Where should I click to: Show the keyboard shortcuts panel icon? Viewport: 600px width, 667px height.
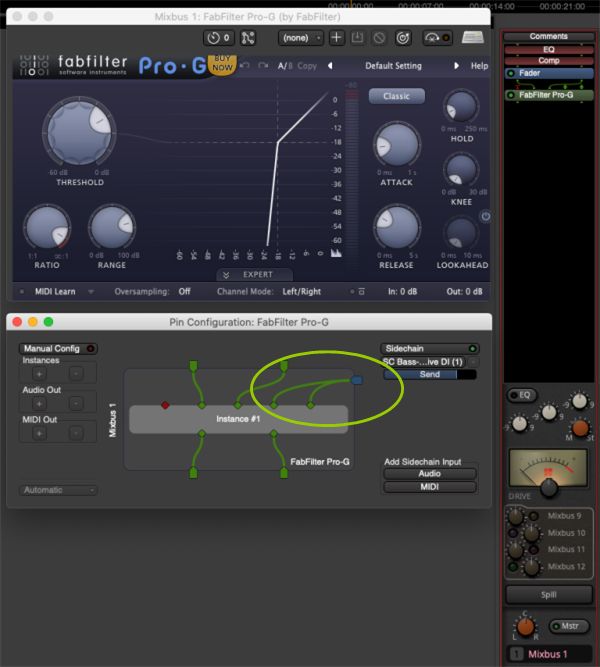pyautogui.click(x=473, y=37)
